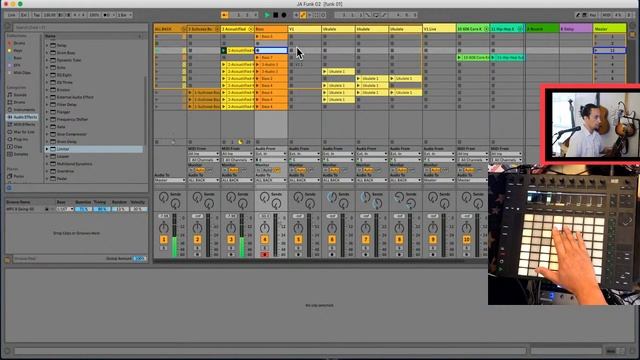
Task: Fold the ALL BACK group track
Action: [x=184, y=29]
